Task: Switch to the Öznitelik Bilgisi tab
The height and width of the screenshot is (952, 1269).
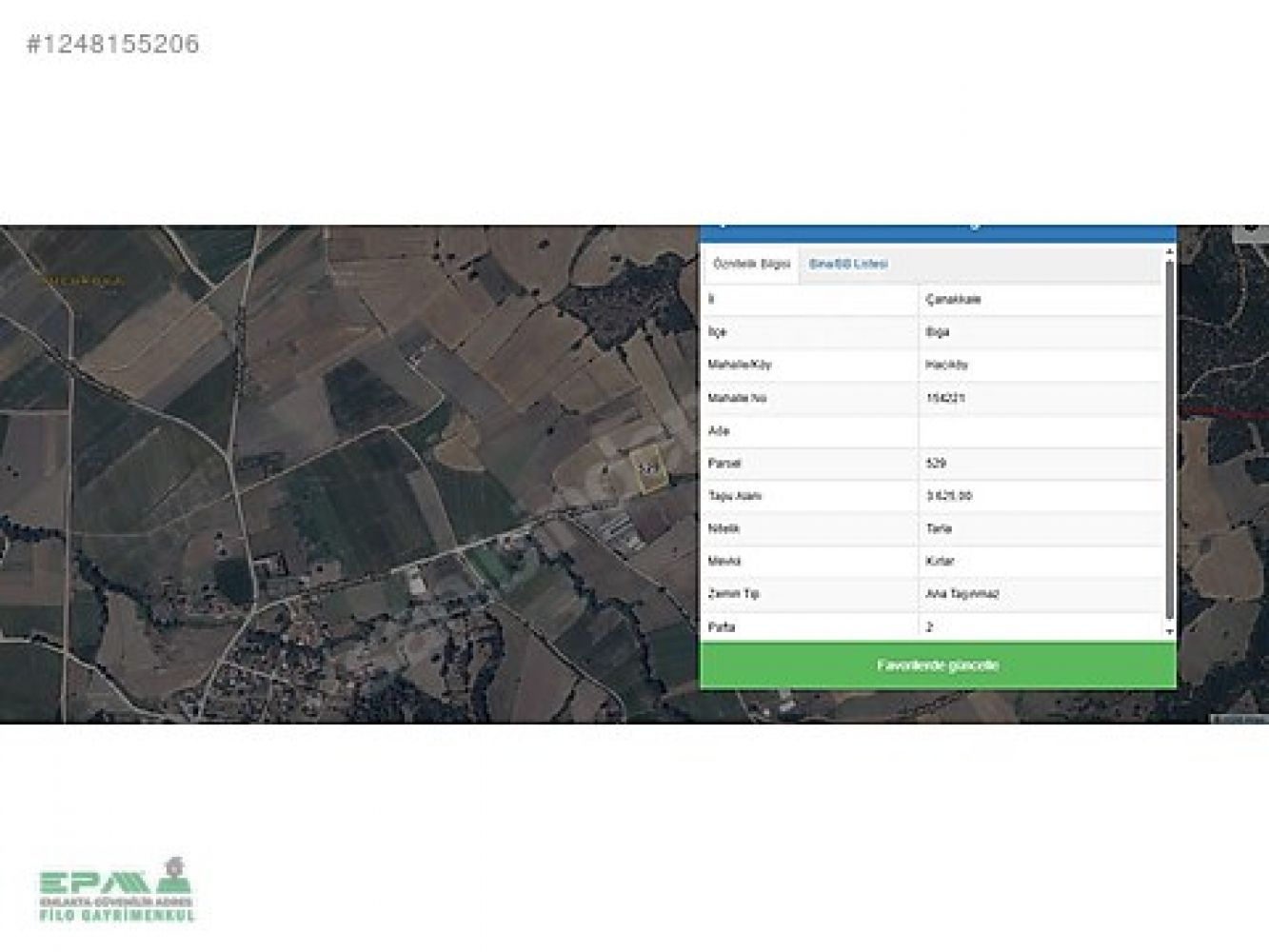Action: 751,264
